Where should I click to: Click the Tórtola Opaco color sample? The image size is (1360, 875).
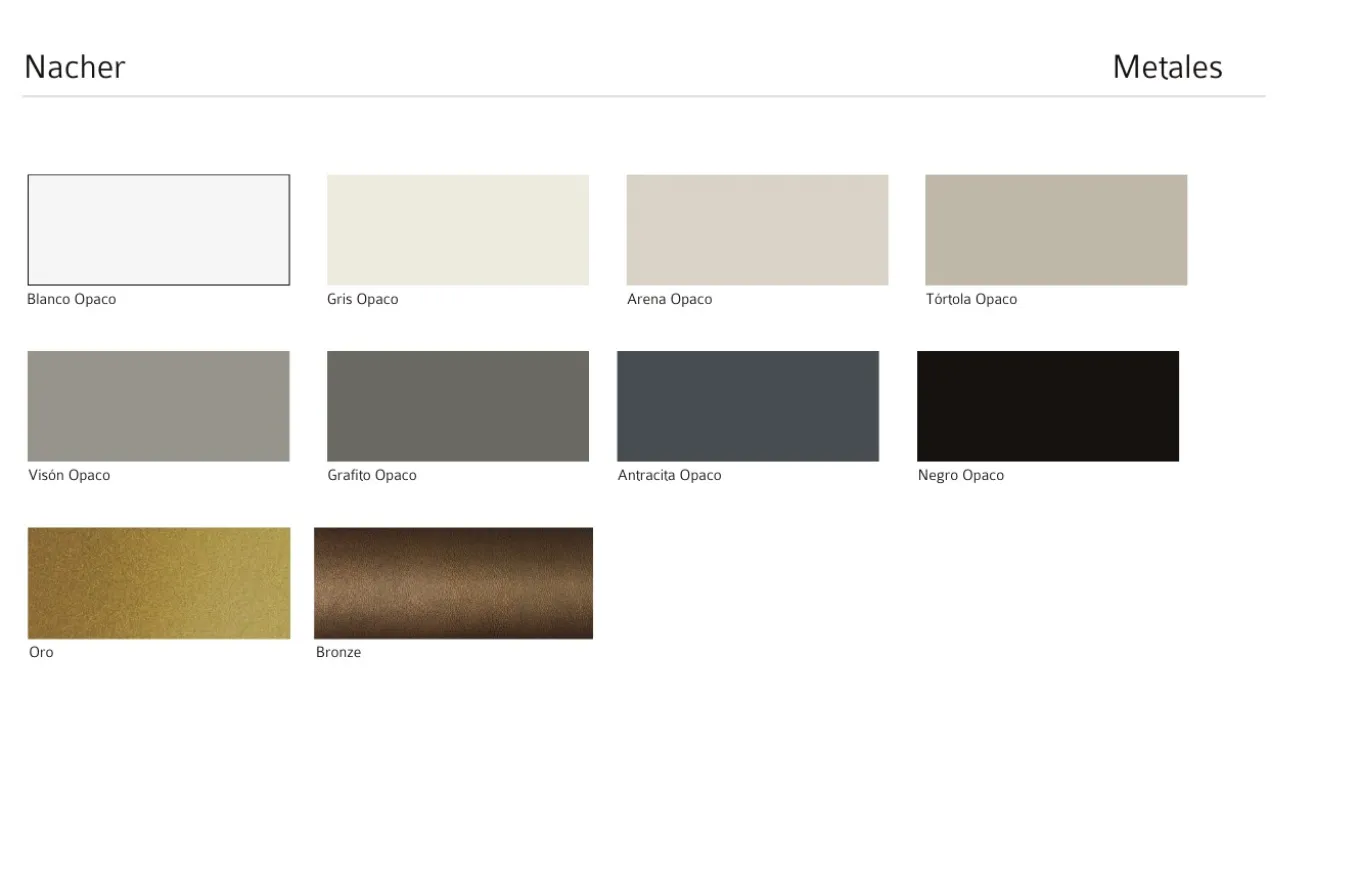(1056, 230)
